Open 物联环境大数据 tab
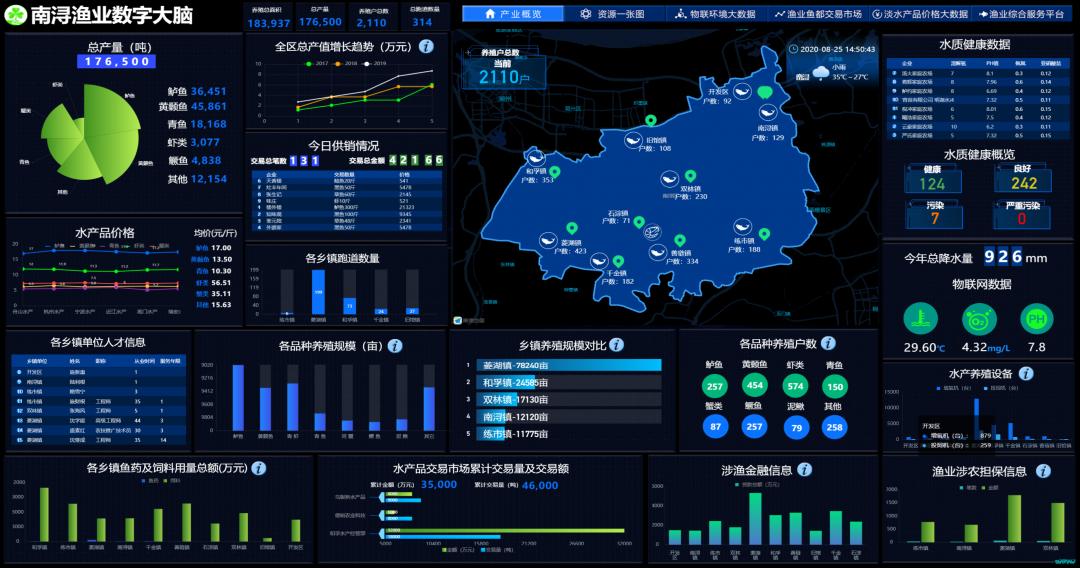The image size is (1080, 568). tap(715, 14)
